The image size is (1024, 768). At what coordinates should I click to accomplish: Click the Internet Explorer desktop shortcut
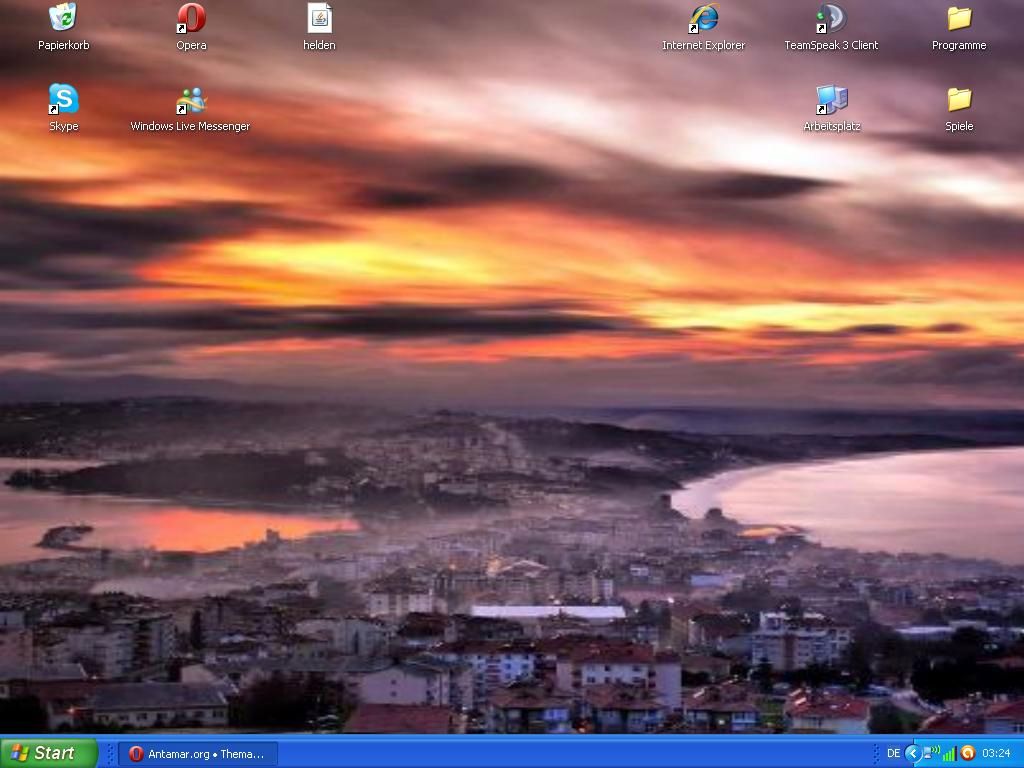[703, 19]
